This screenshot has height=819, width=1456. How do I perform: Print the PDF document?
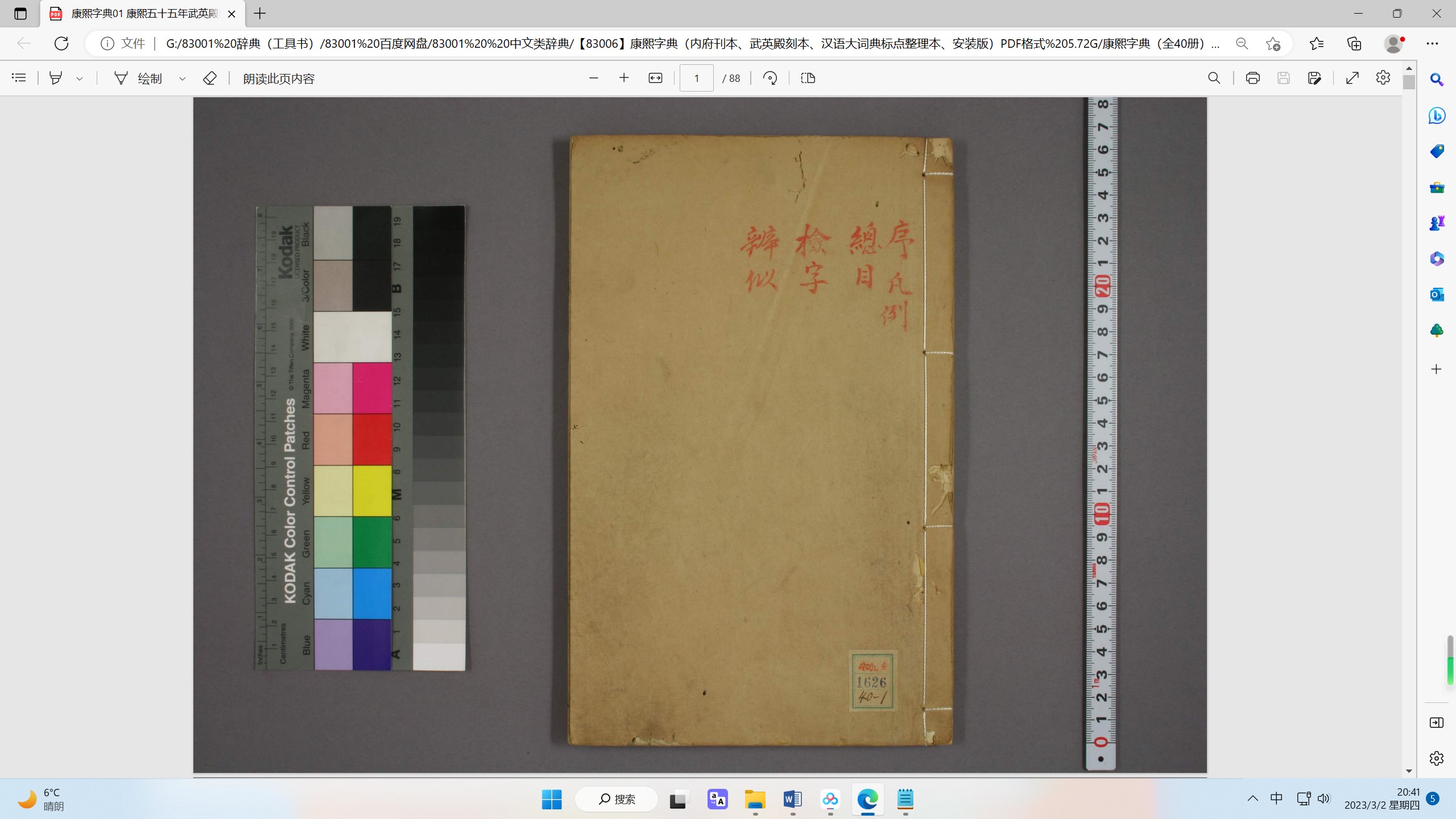pyautogui.click(x=1252, y=78)
